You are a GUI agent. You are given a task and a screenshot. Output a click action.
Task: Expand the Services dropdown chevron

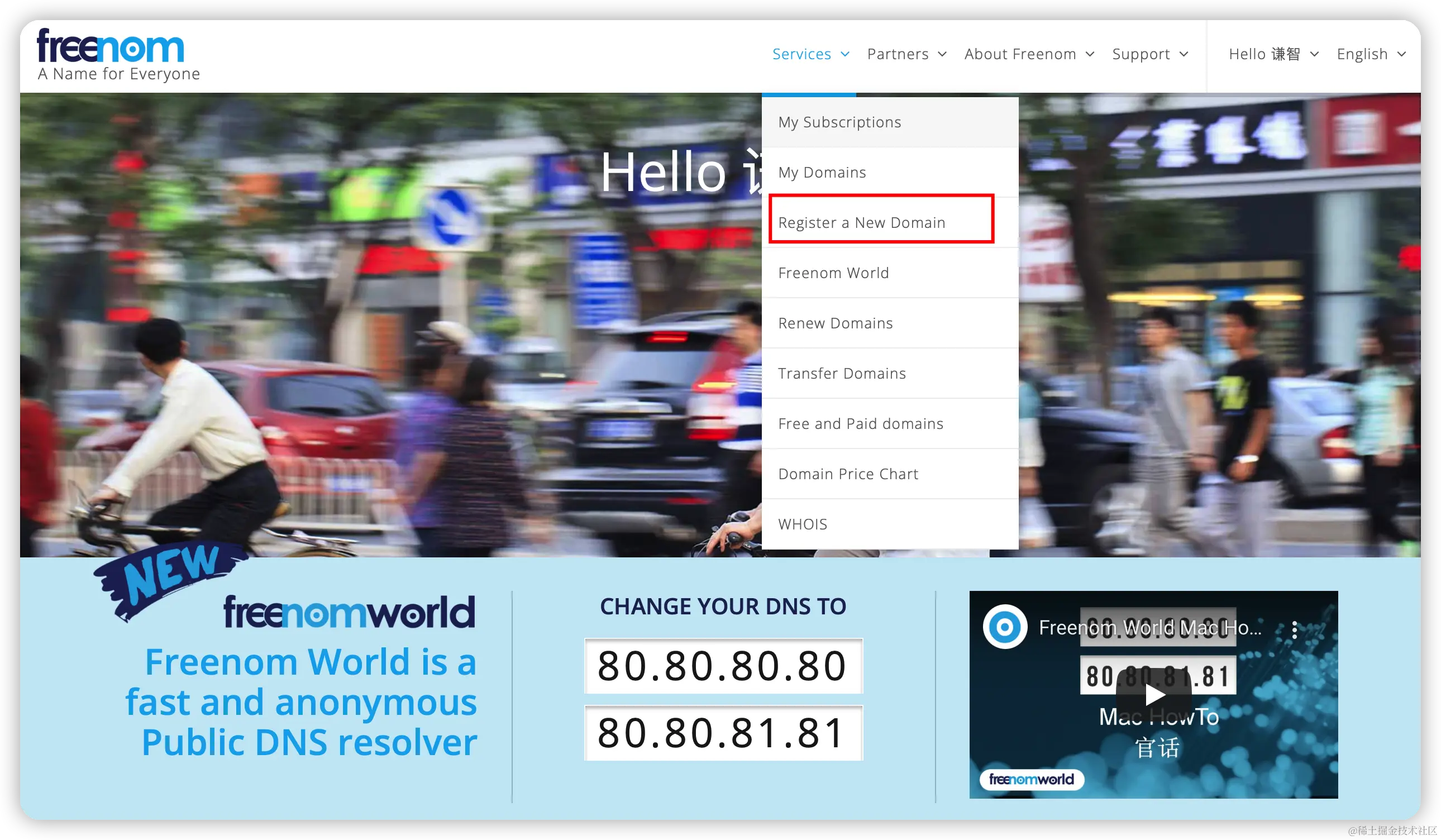tap(844, 54)
